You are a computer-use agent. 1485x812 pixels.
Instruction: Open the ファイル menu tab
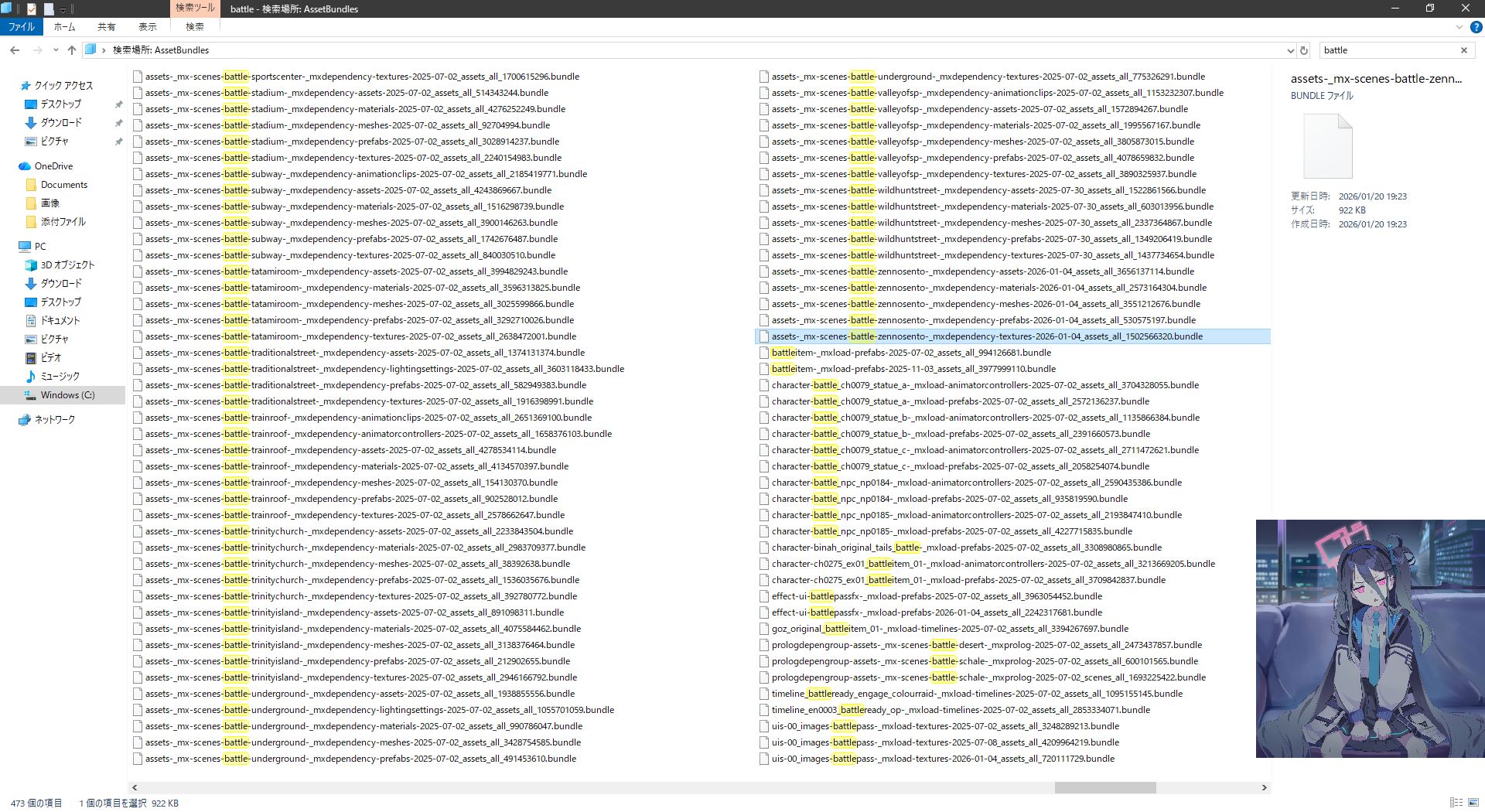pyautogui.click(x=22, y=27)
